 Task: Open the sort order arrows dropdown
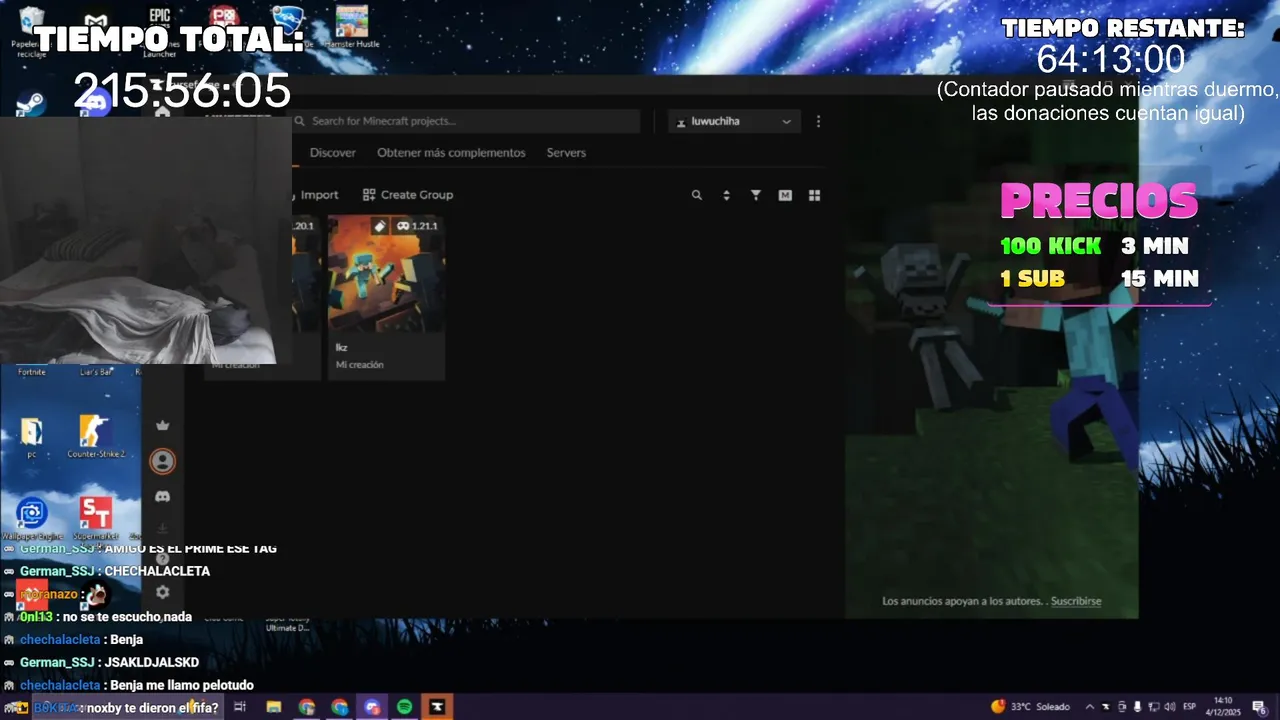[726, 195]
